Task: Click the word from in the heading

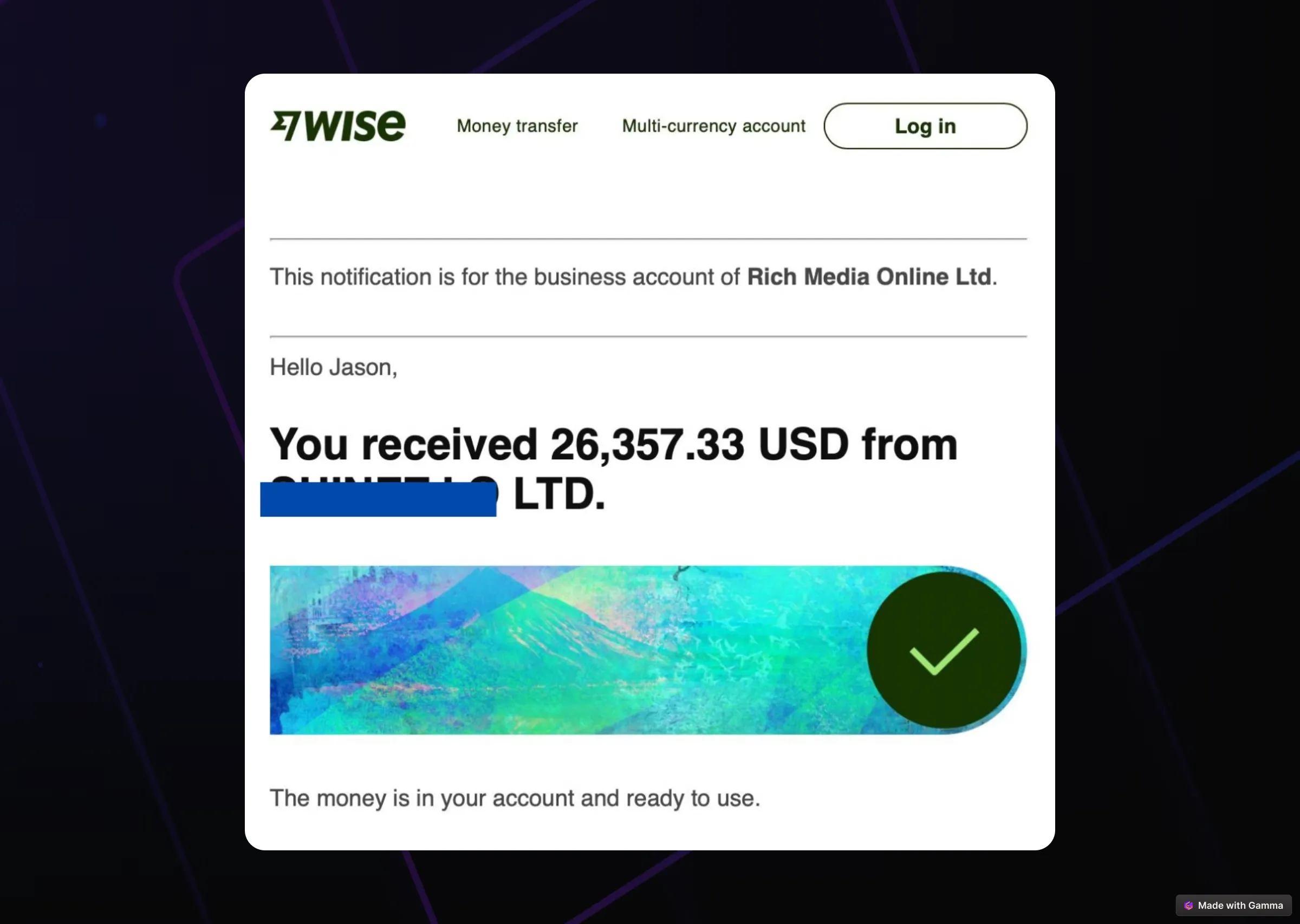Action: click(909, 444)
